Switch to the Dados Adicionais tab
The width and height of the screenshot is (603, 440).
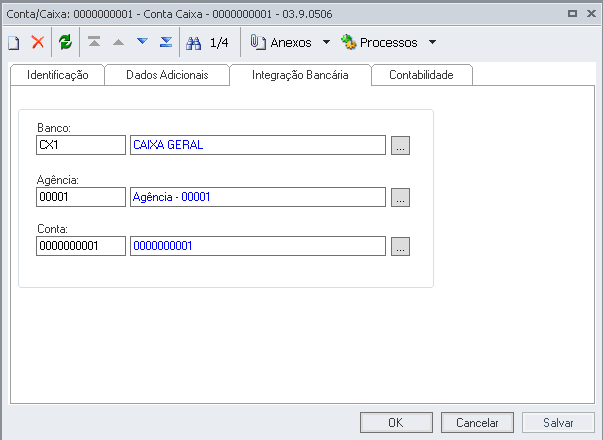(x=167, y=75)
